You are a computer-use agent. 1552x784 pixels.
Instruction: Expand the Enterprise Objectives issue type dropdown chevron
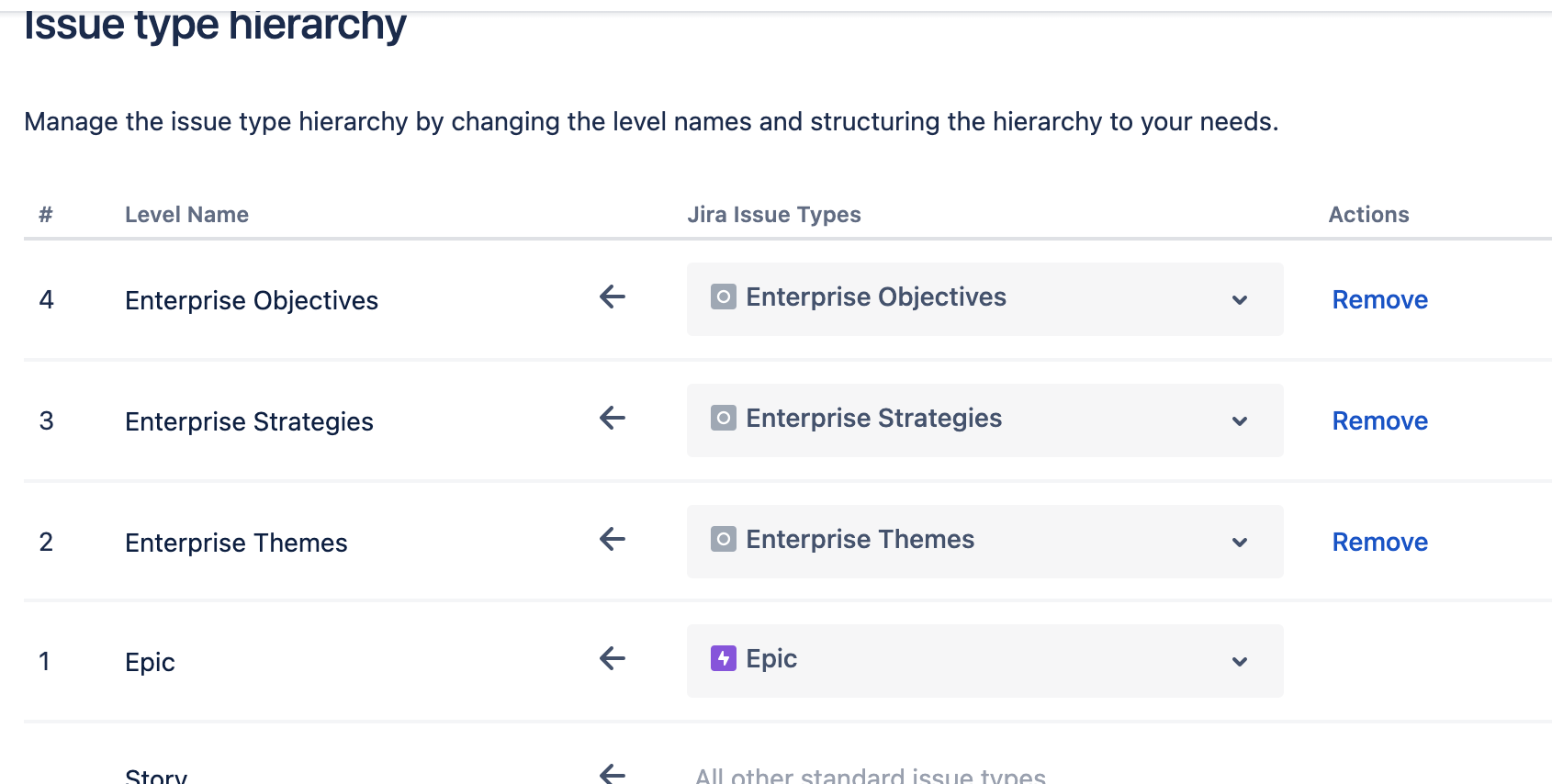(x=1240, y=300)
